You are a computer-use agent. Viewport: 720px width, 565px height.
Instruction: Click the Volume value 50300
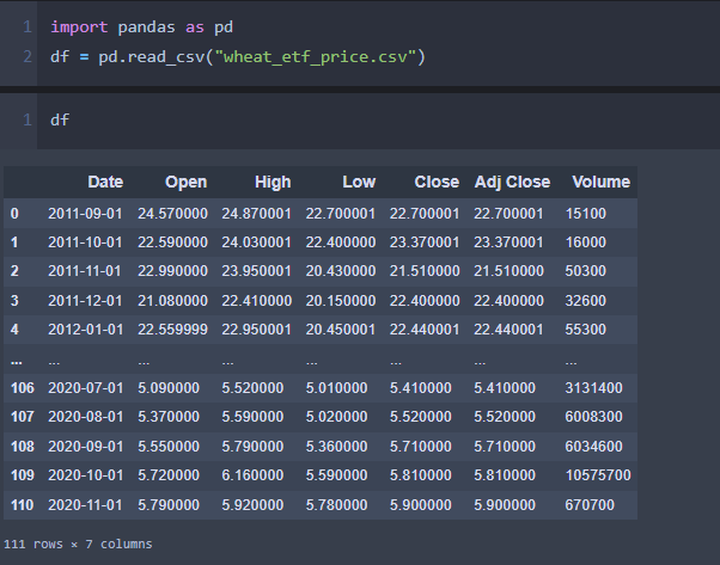point(585,271)
